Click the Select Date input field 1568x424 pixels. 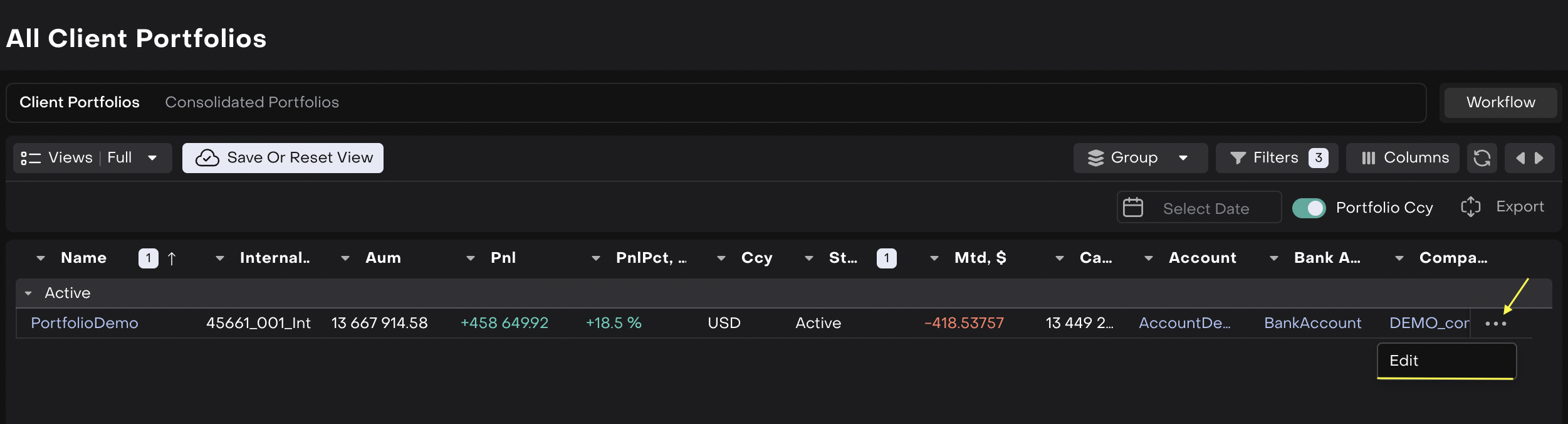(1206, 209)
